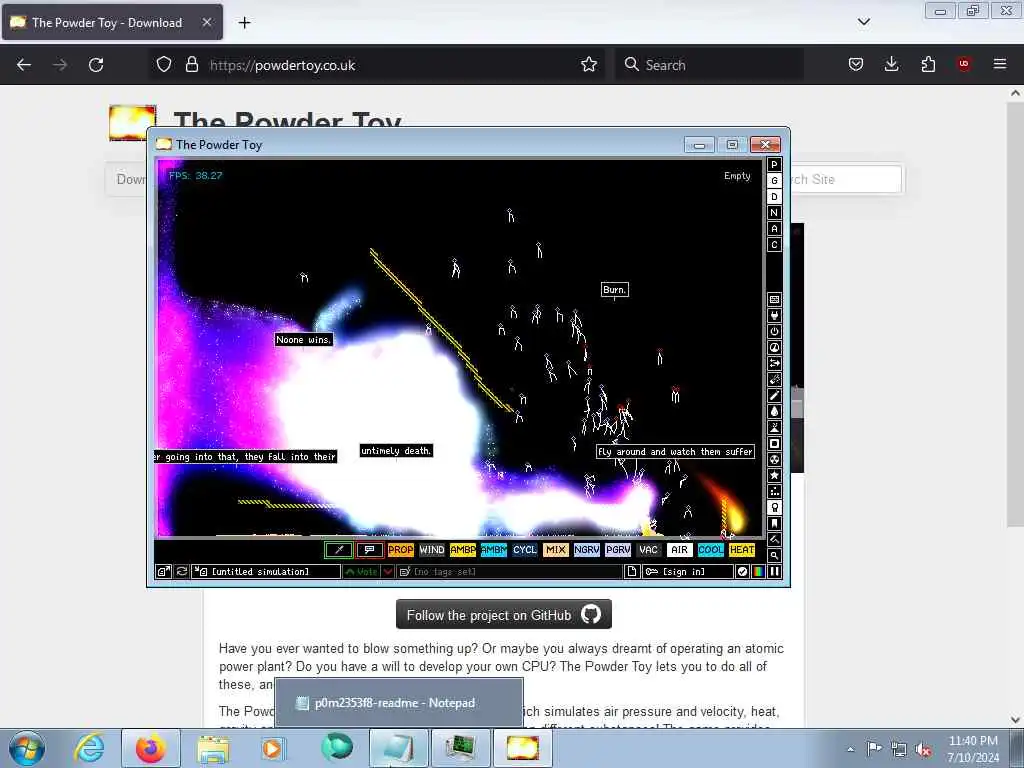Open the Radioactive elements section icon
Image resolution: width=1024 pixels, height=768 pixels.
click(775, 460)
